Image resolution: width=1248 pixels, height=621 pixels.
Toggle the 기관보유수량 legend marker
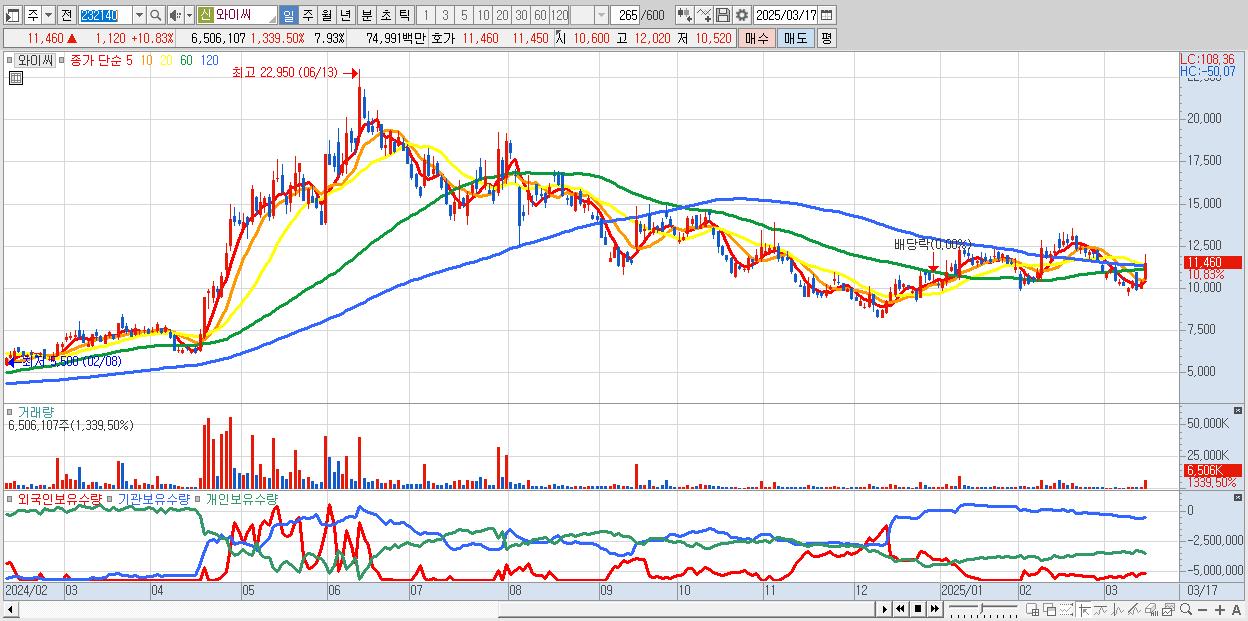[x=111, y=498]
